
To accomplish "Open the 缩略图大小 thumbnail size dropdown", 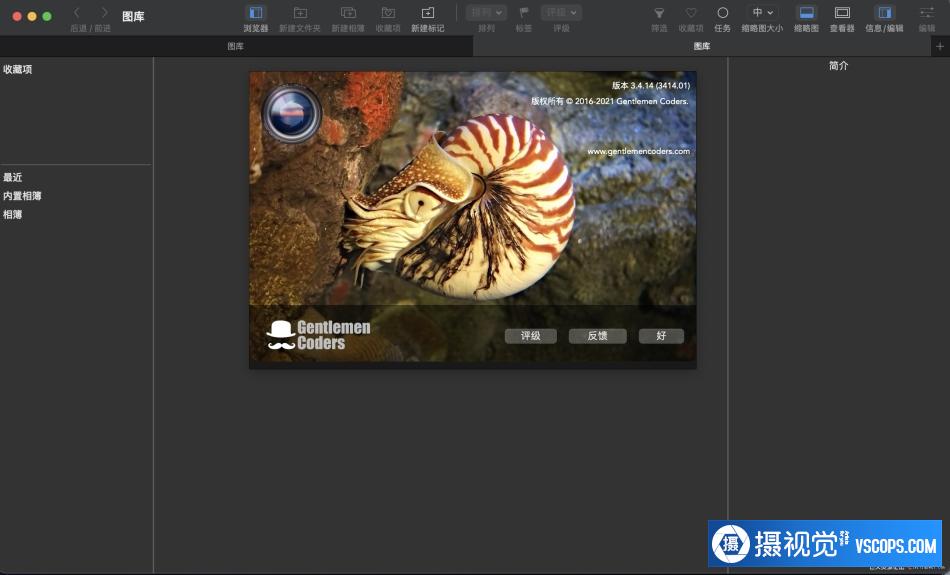I will click(762, 13).
